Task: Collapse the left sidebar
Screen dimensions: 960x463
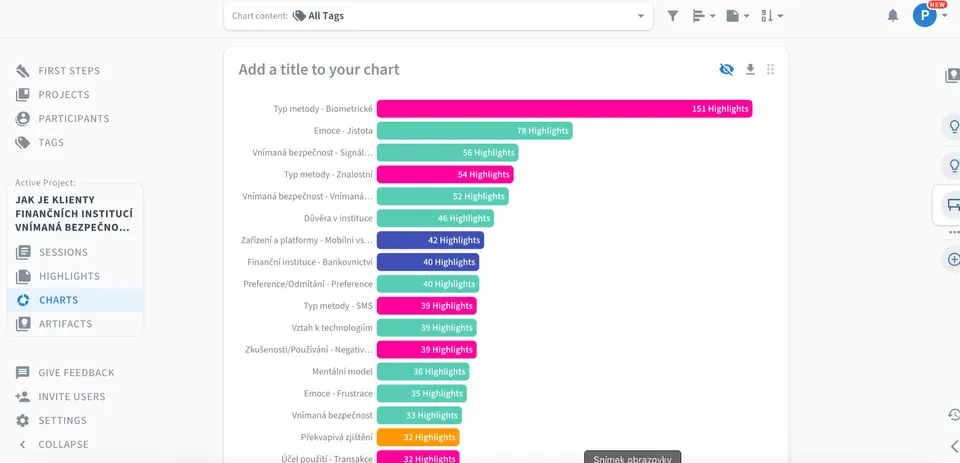Action: point(53,444)
